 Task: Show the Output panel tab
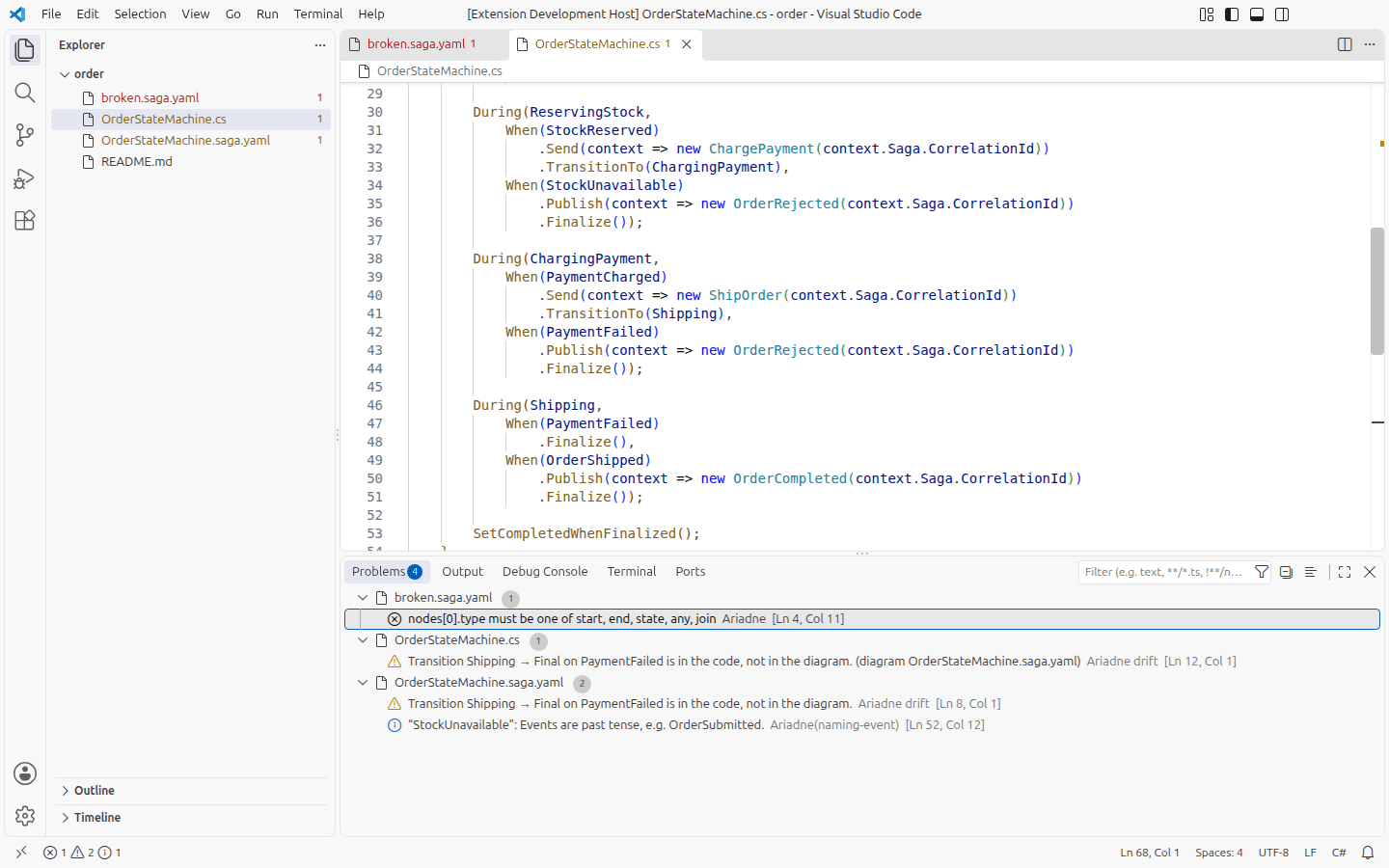(463, 572)
